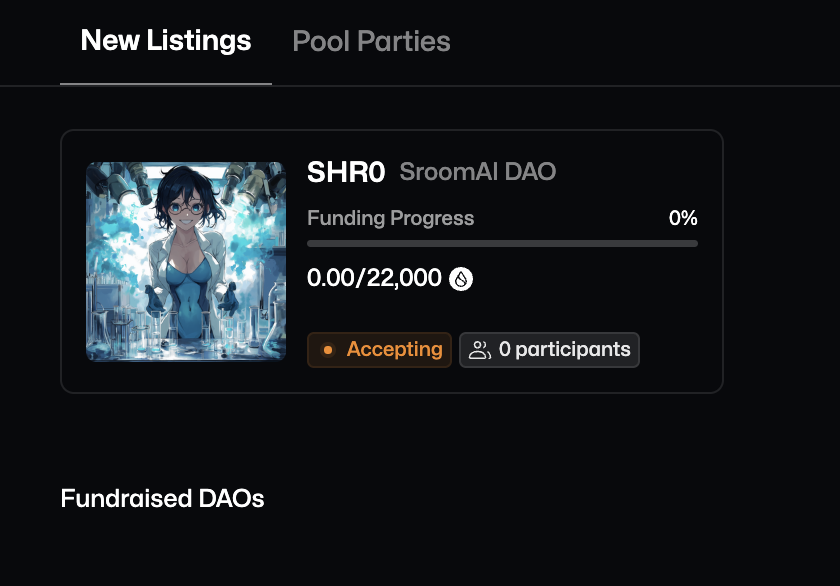Click the orange dot status indicator
The width and height of the screenshot is (840, 586).
point(327,350)
